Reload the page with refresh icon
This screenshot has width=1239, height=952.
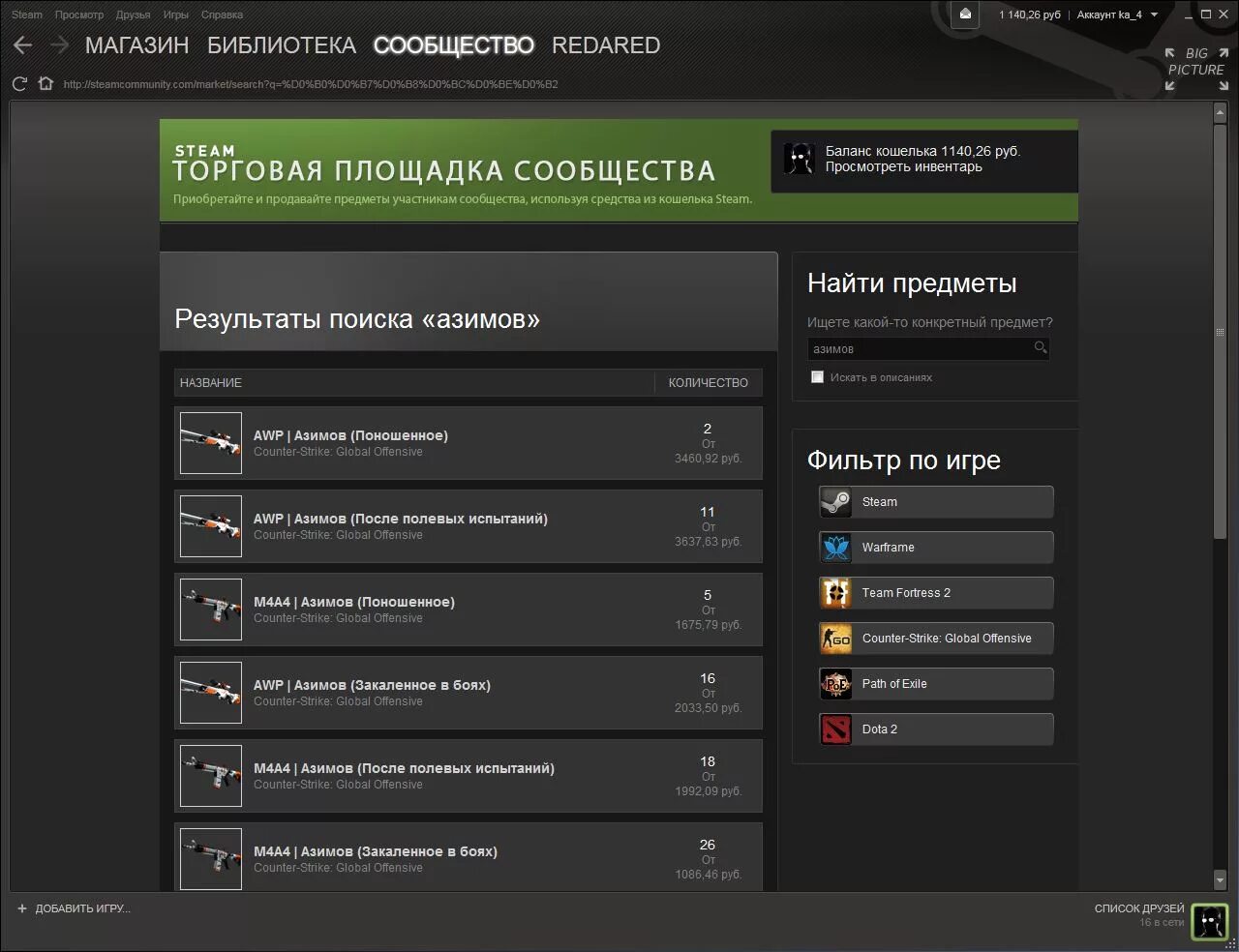[x=19, y=84]
